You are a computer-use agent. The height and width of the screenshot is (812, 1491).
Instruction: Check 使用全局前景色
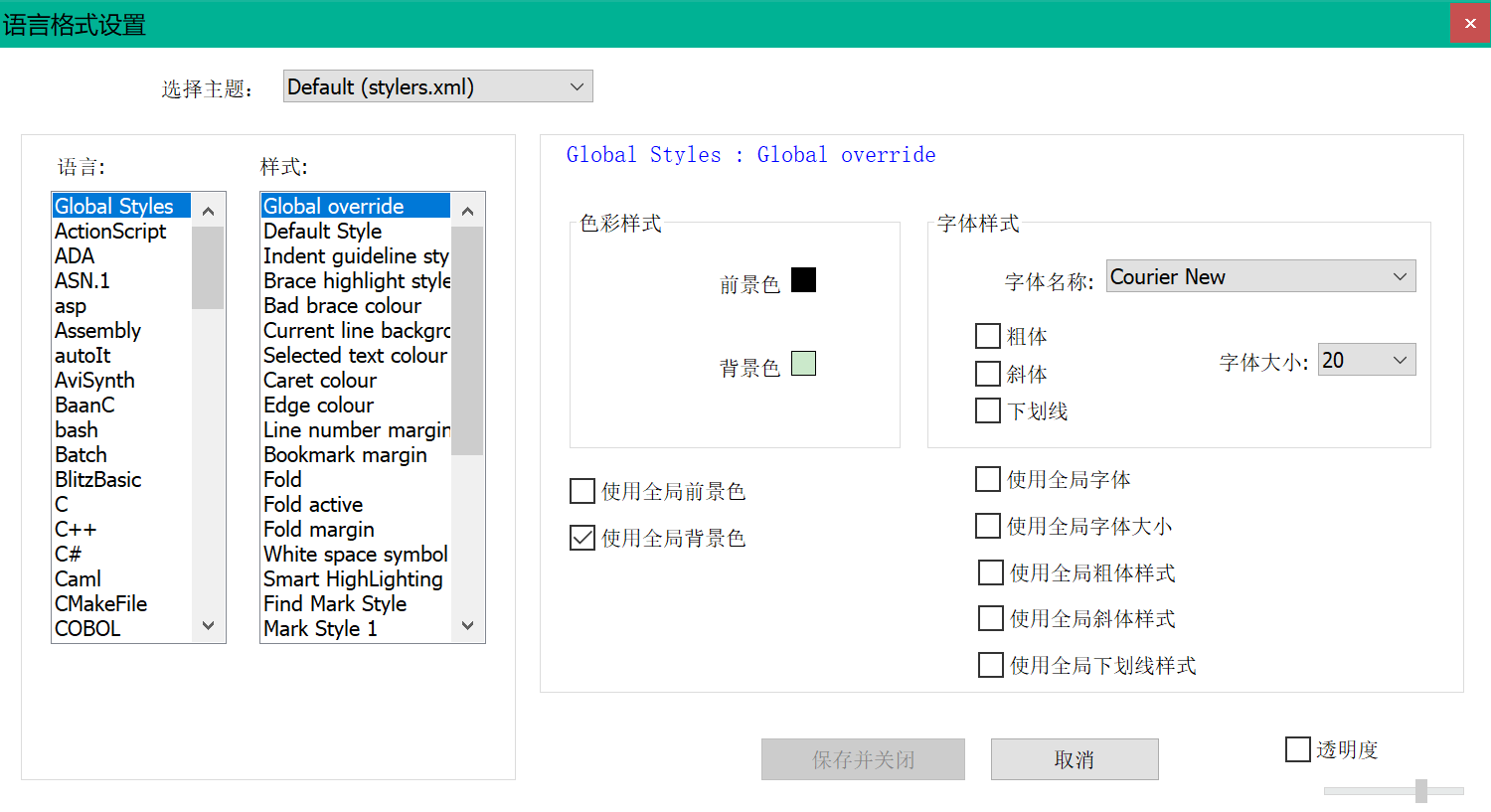point(581,491)
